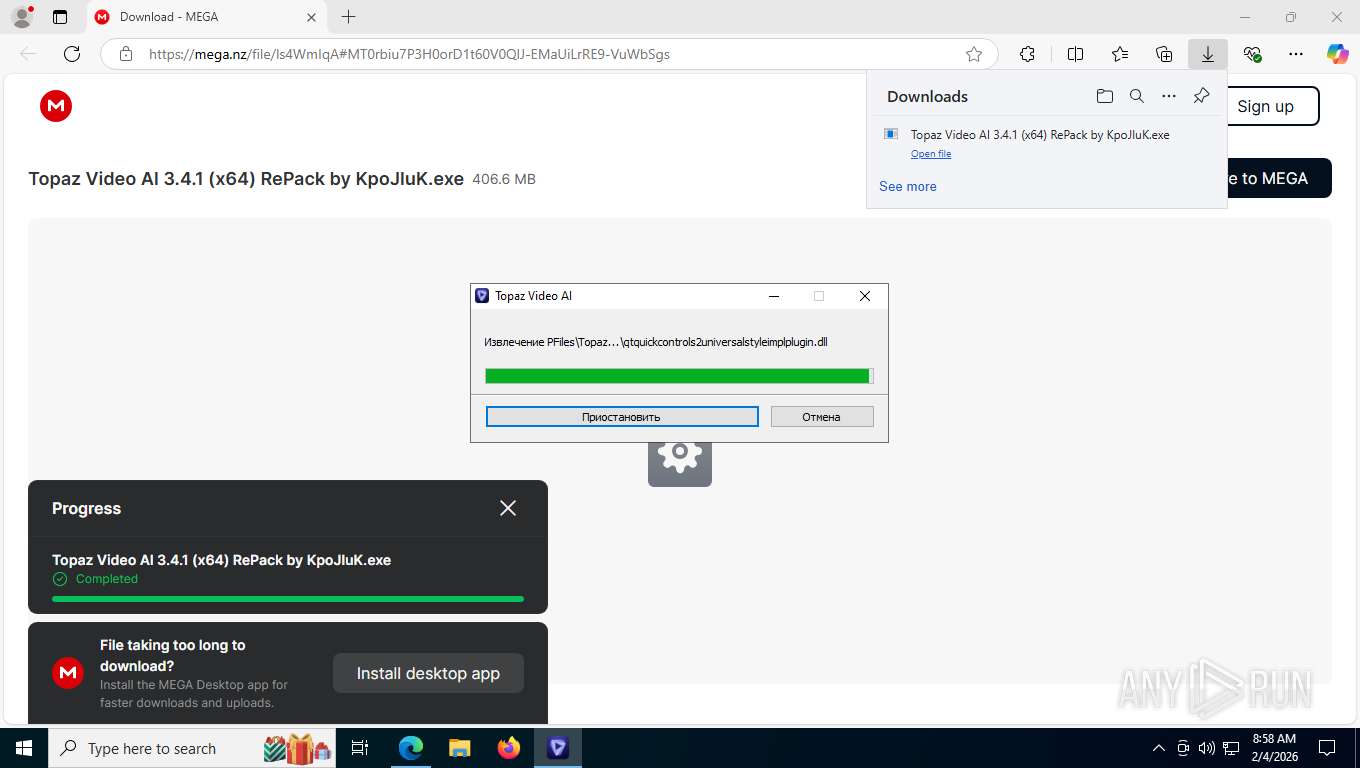The height and width of the screenshot is (768, 1360).
Task: Click the Sign up button
Action: coord(1265,106)
